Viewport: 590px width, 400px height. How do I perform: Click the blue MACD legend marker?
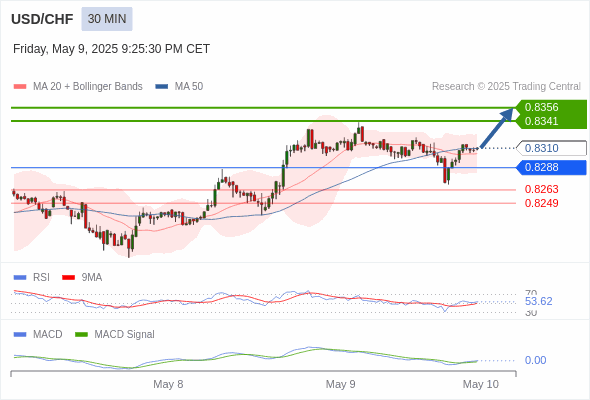20,335
